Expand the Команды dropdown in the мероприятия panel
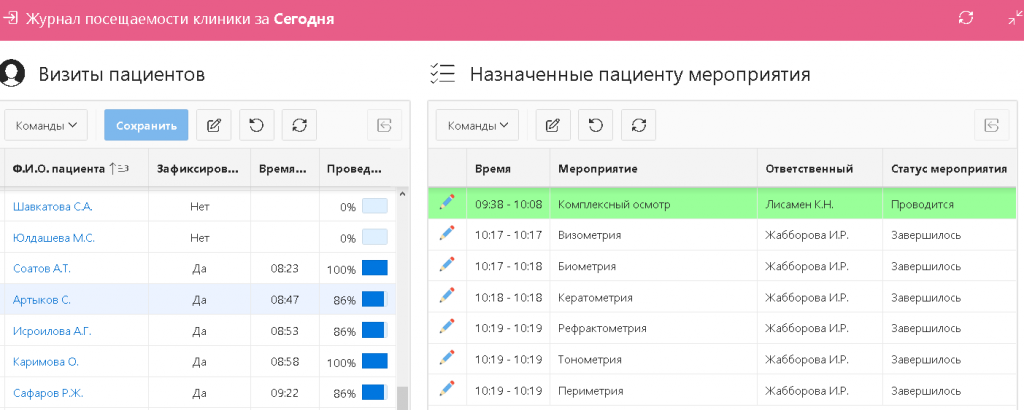 [477, 125]
